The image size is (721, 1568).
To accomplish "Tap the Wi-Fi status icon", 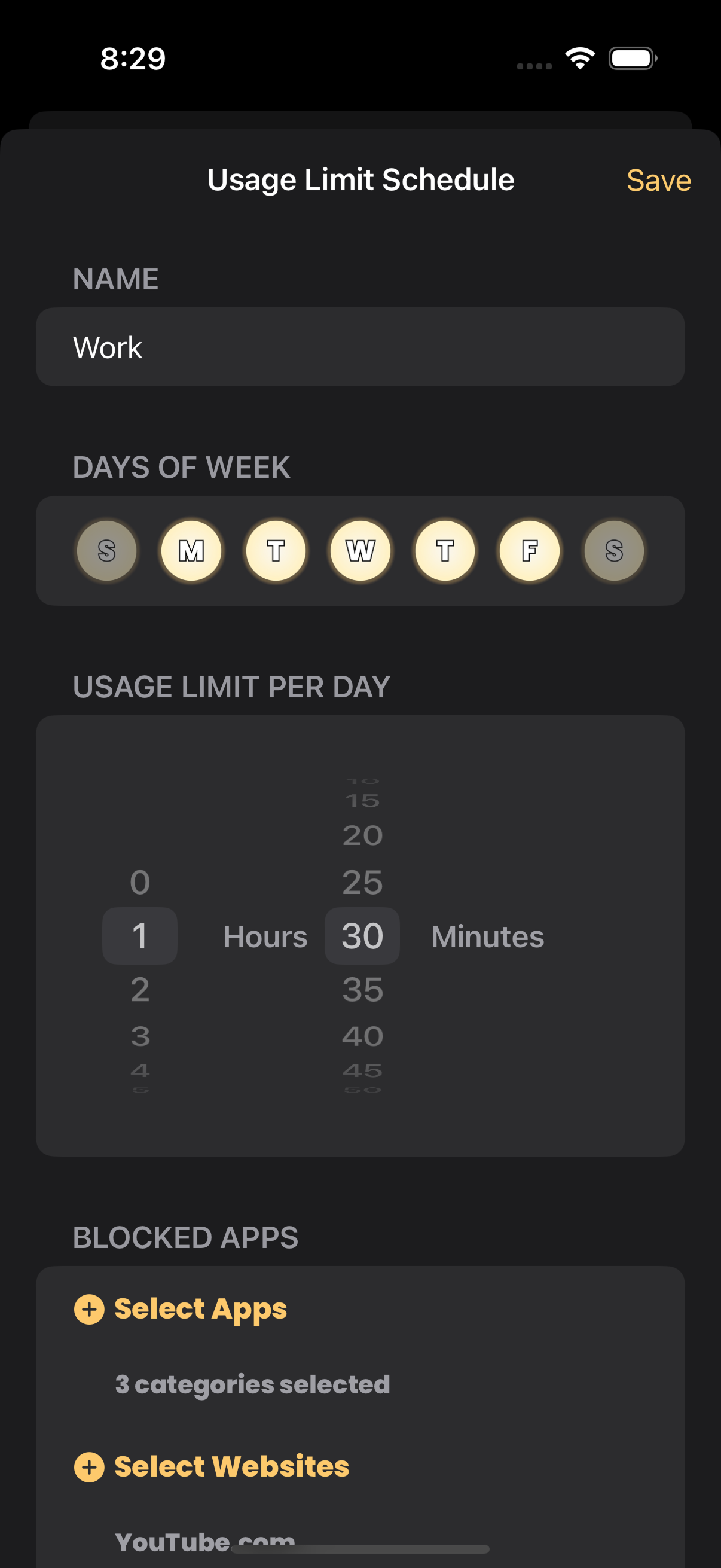I will point(580,59).
